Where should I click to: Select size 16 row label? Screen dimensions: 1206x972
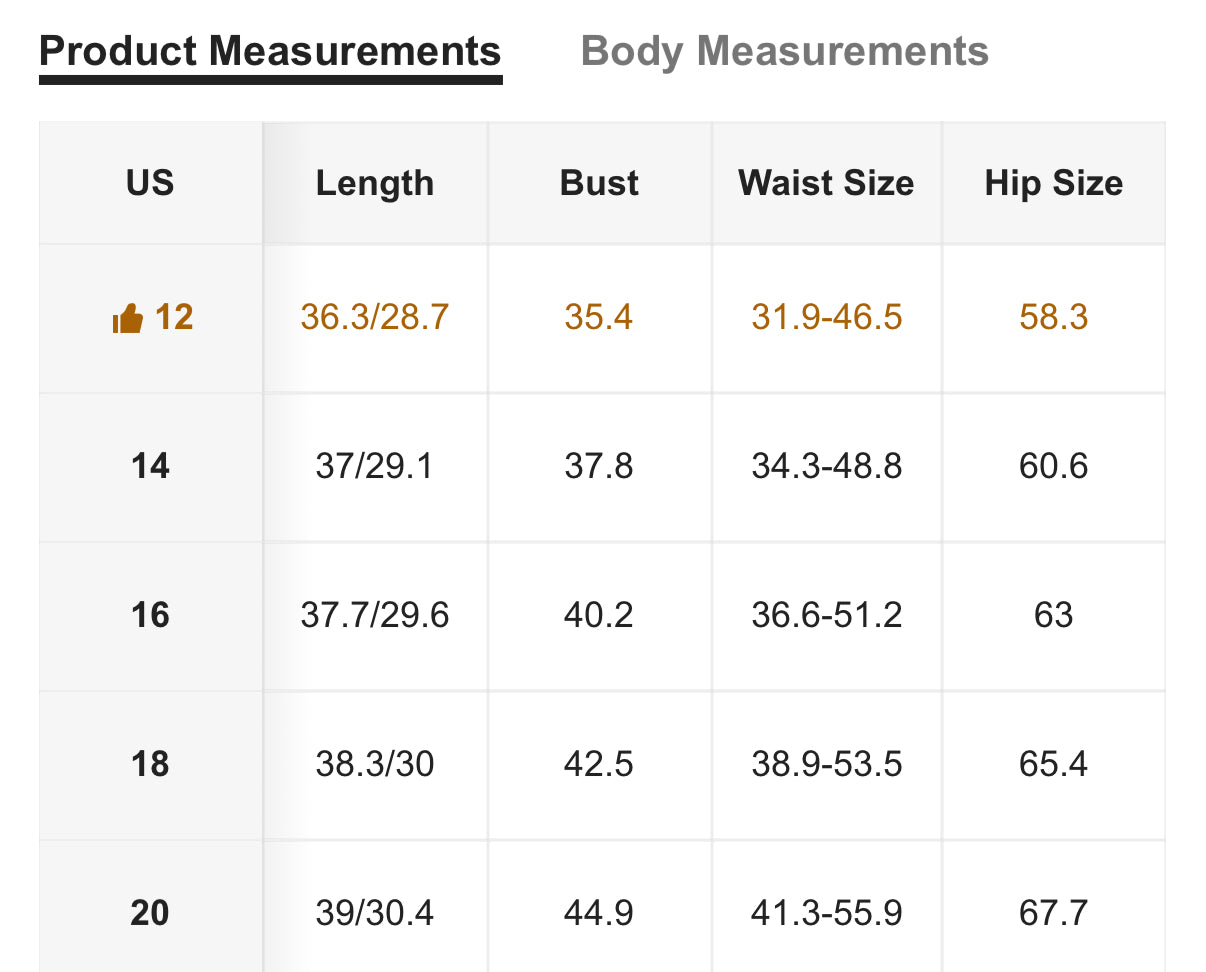click(x=150, y=615)
